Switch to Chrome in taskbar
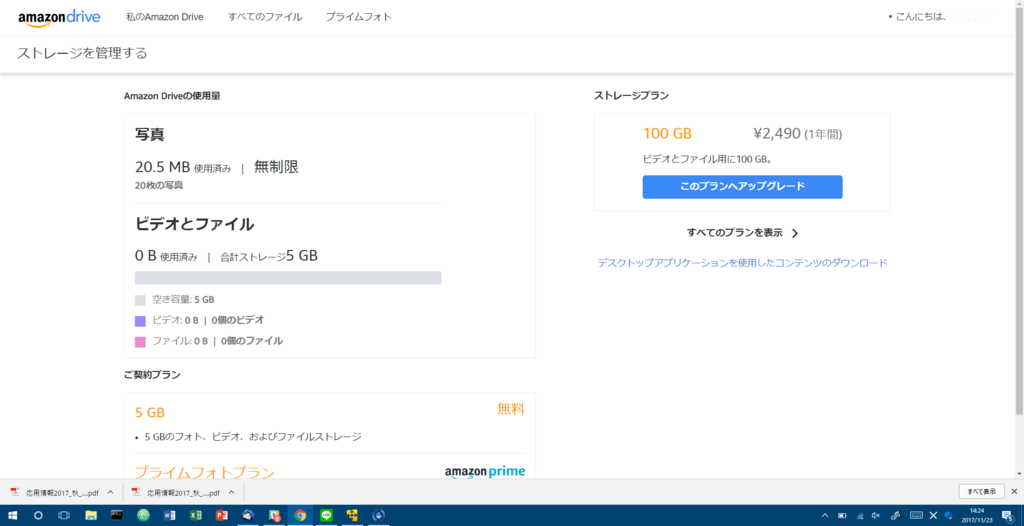 pyautogui.click(x=300, y=515)
